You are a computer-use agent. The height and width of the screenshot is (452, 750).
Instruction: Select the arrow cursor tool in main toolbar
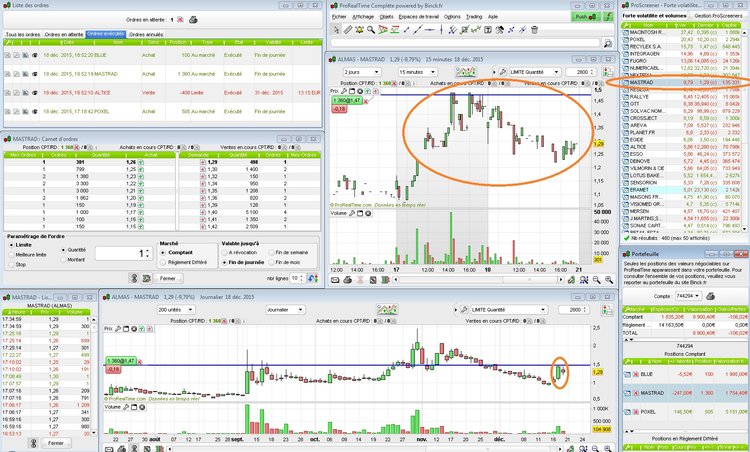point(336,30)
